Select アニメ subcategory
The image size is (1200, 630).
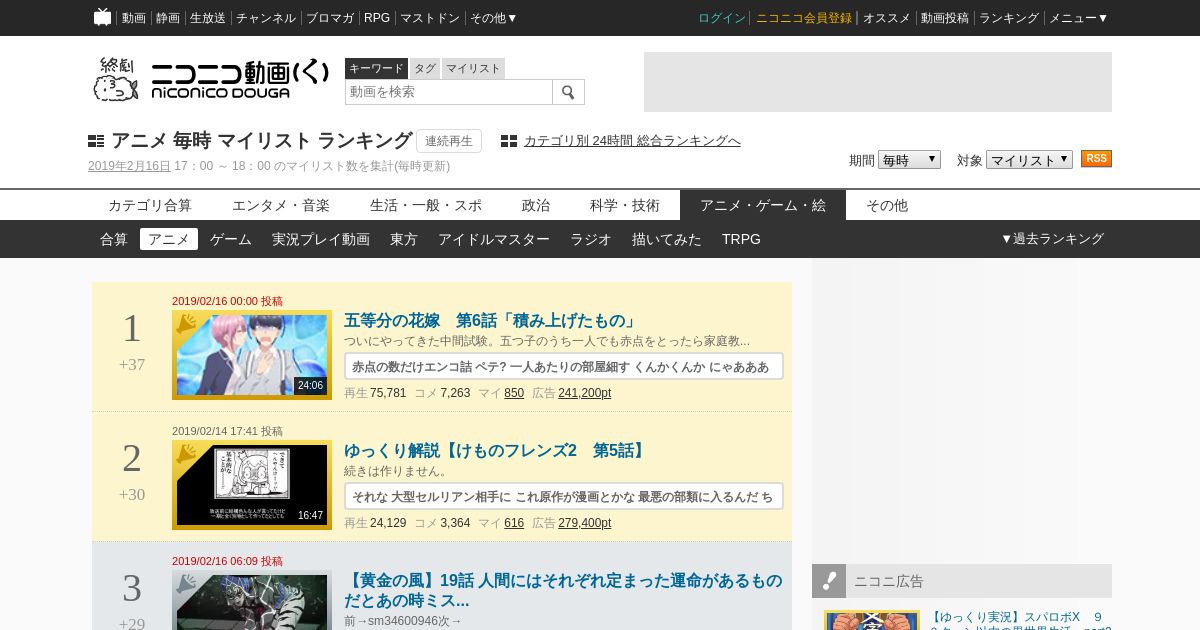click(169, 239)
